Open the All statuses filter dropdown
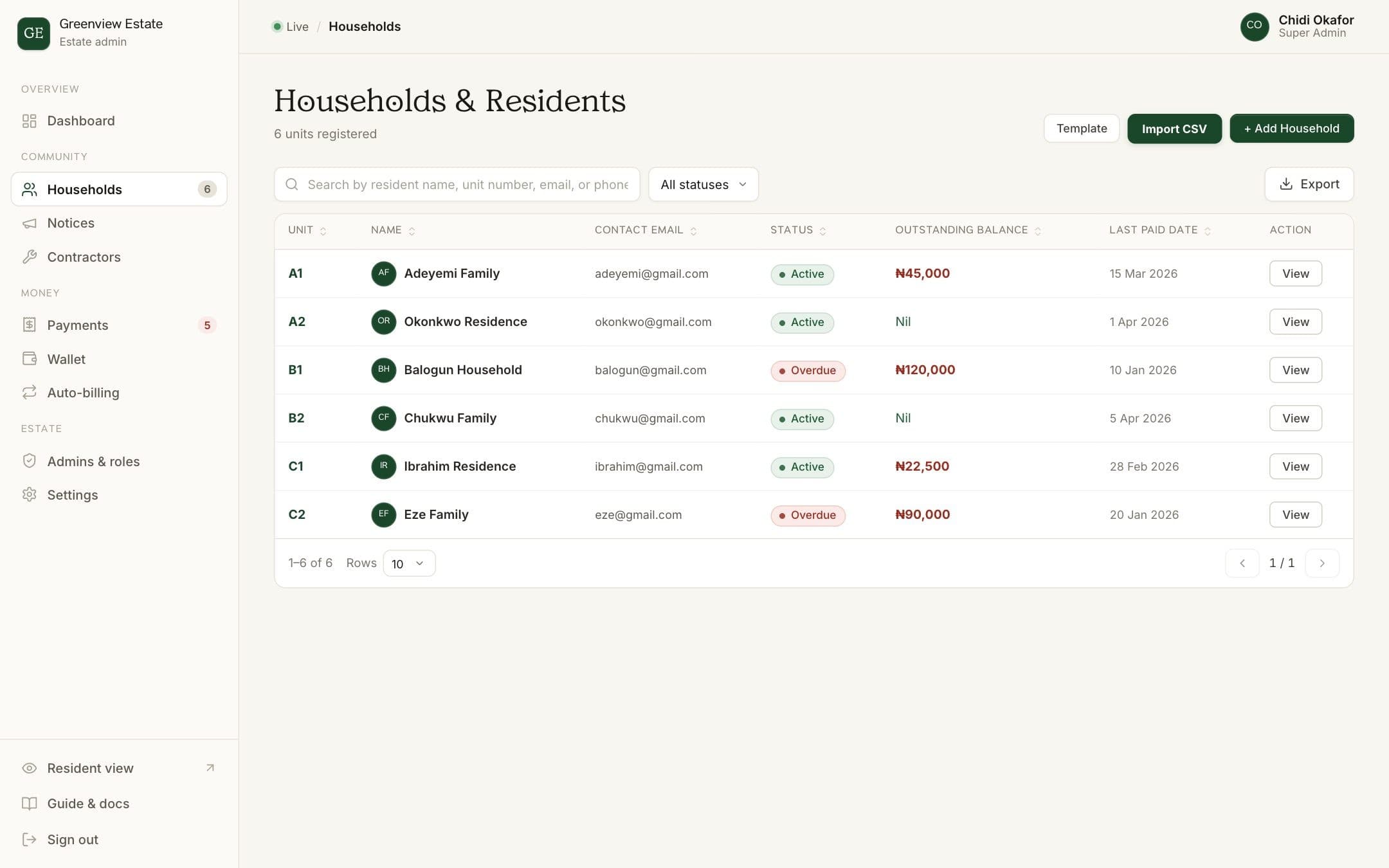This screenshot has width=1389, height=868. (704, 185)
